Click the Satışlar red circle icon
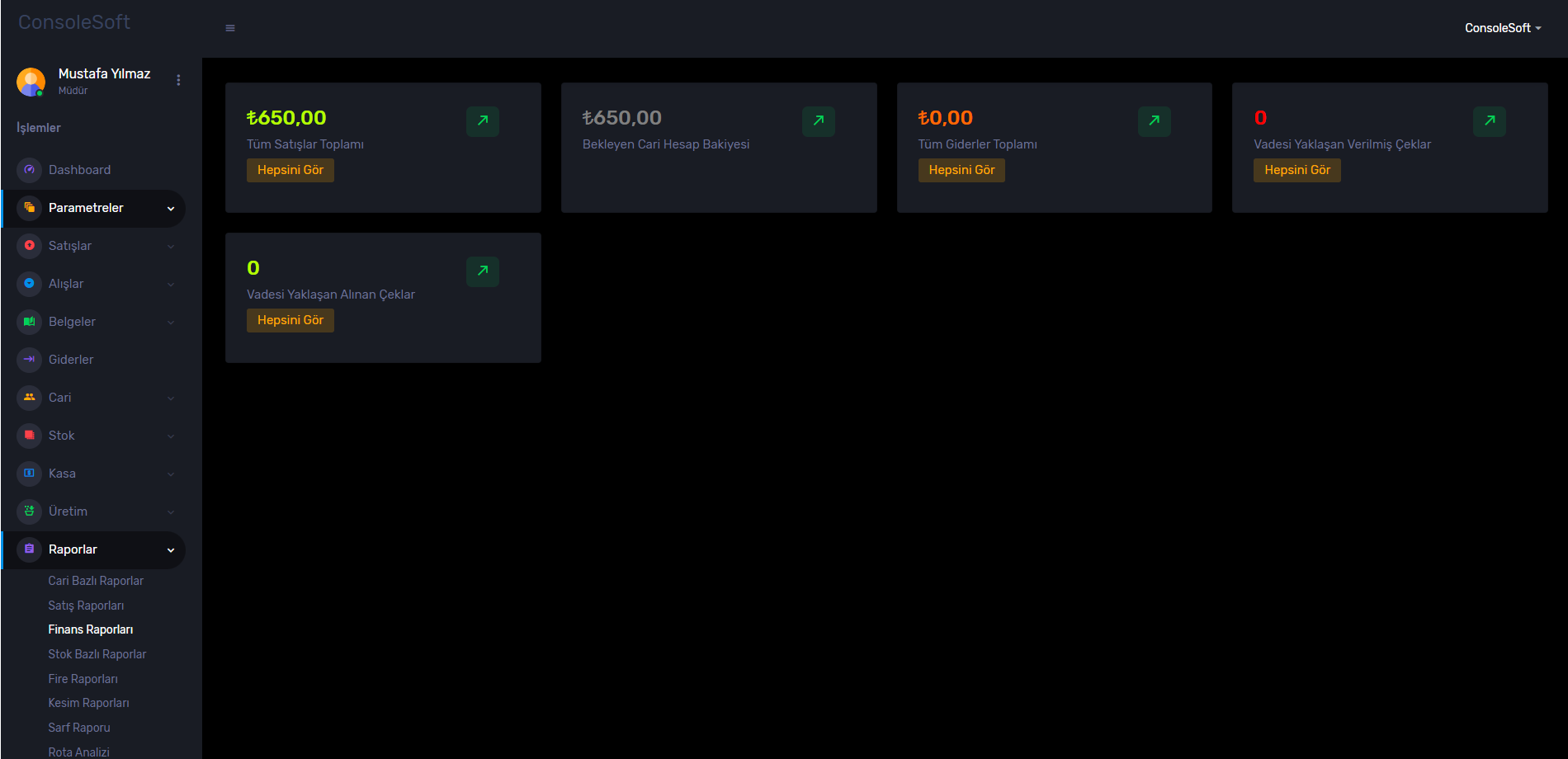This screenshot has height=759, width=1568. (x=29, y=246)
